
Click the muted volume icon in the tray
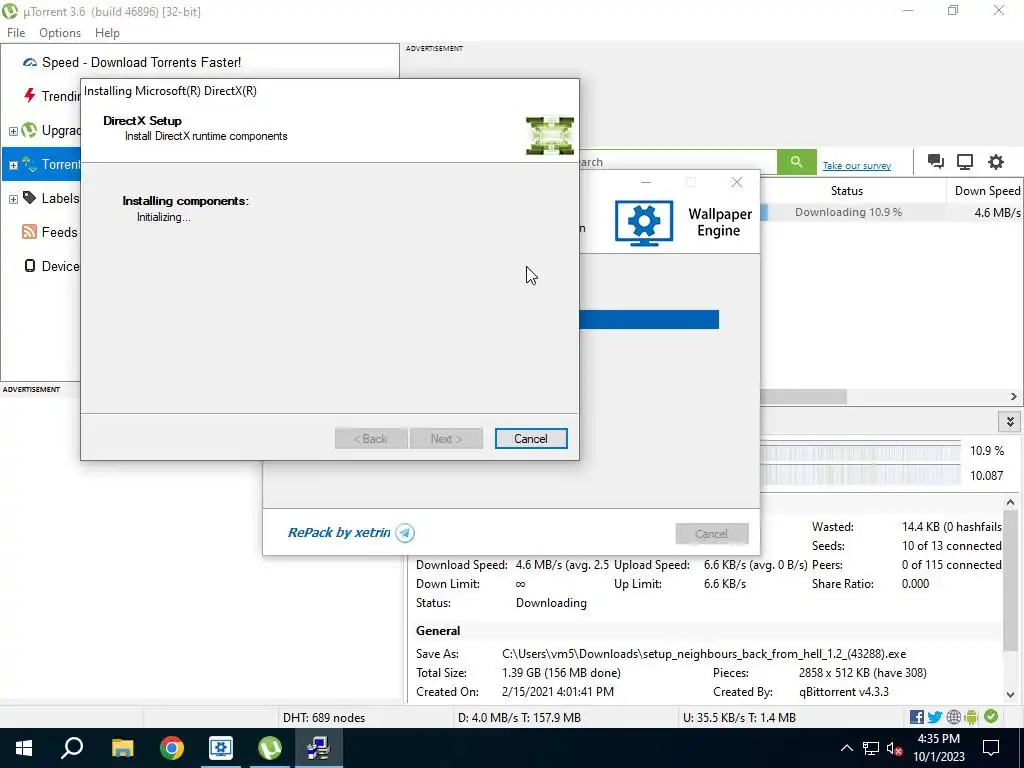click(x=894, y=748)
